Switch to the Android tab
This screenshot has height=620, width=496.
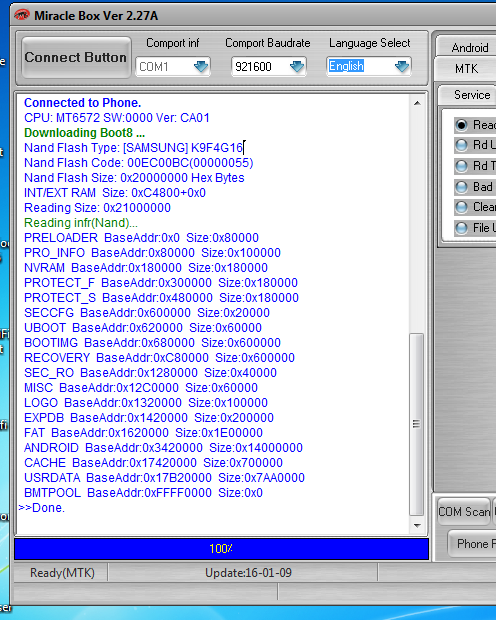point(469,47)
